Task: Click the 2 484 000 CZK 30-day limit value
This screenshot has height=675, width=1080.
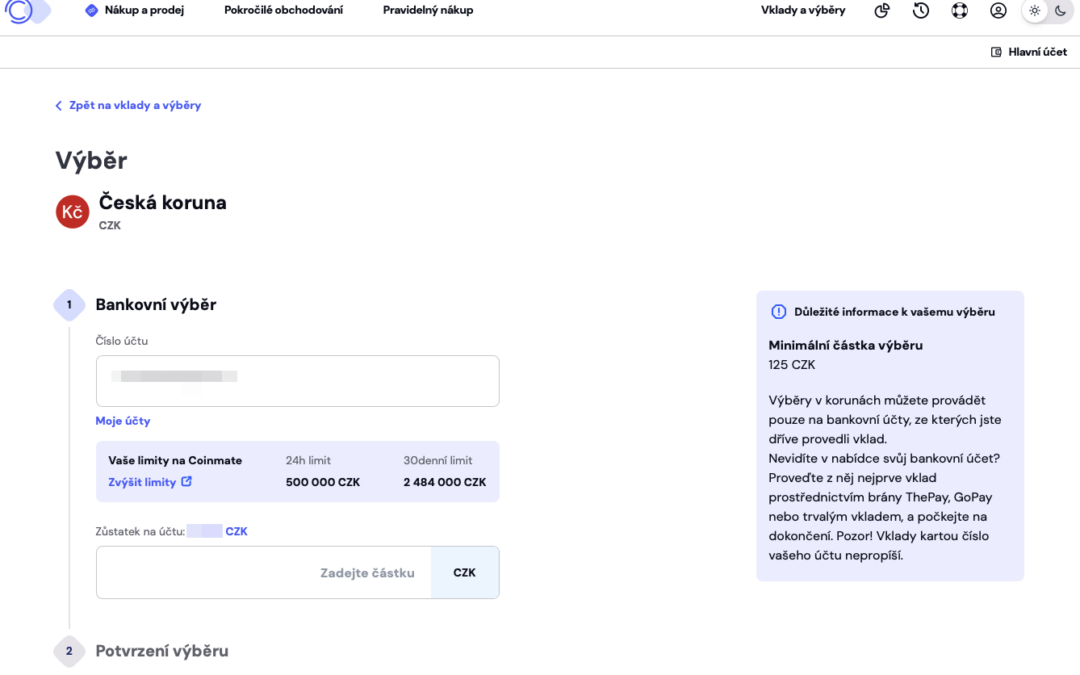Action: click(445, 482)
